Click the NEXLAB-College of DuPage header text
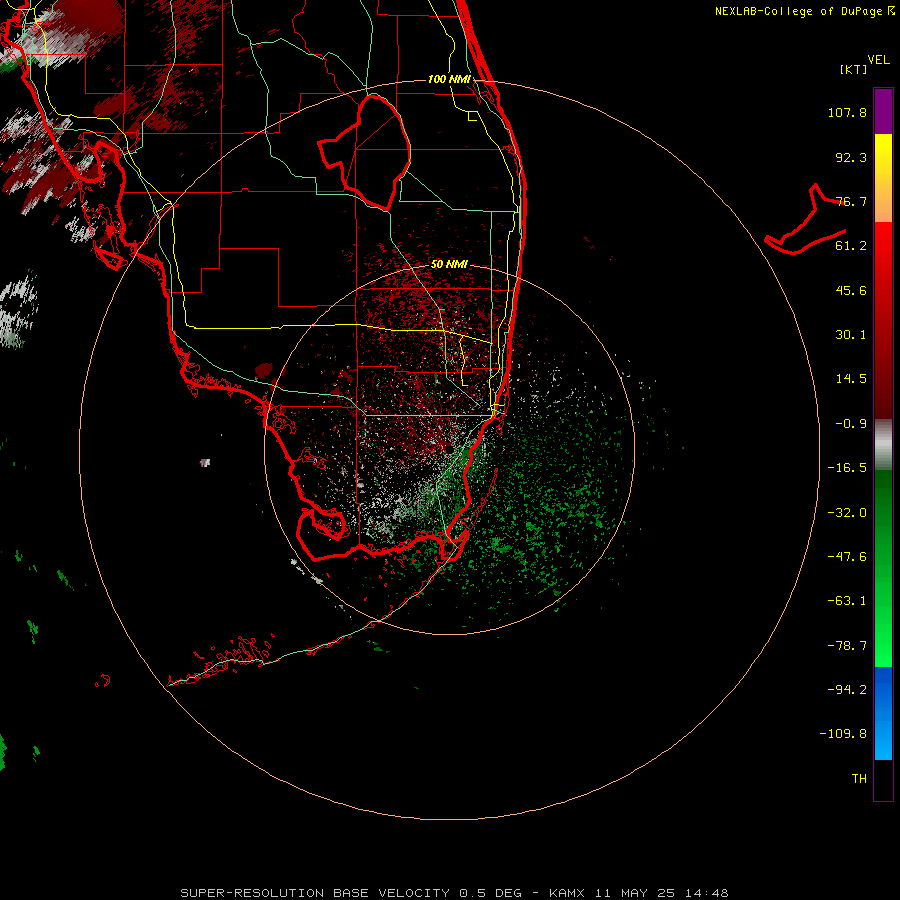Viewport: 900px width, 900px height. tap(805, 11)
